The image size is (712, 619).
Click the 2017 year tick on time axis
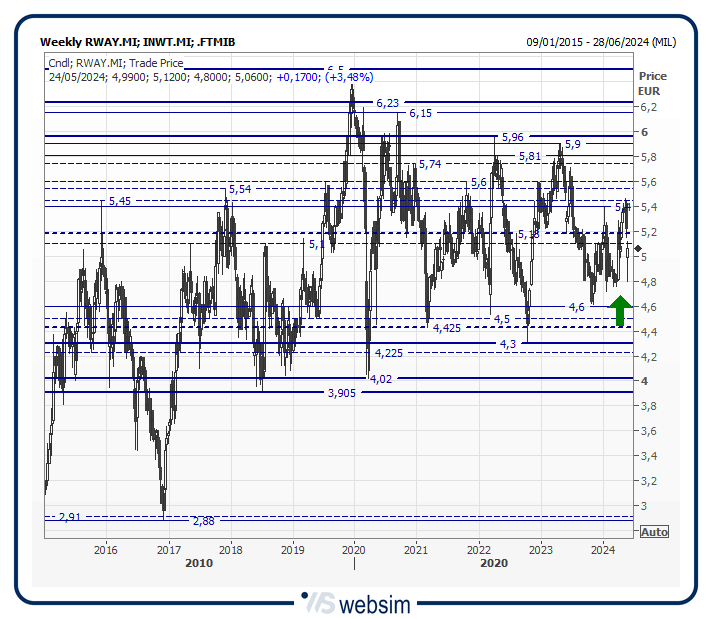click(168, 549)
